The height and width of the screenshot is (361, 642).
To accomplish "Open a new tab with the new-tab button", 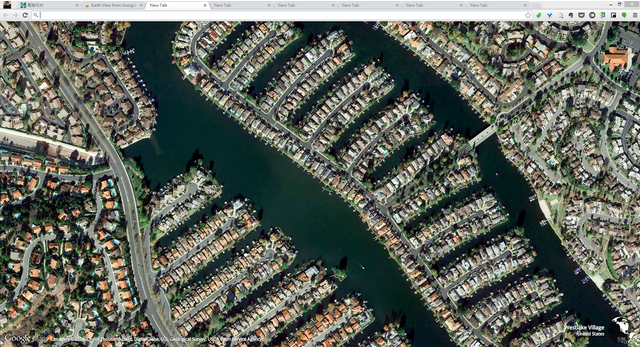I will coord(536,5).
